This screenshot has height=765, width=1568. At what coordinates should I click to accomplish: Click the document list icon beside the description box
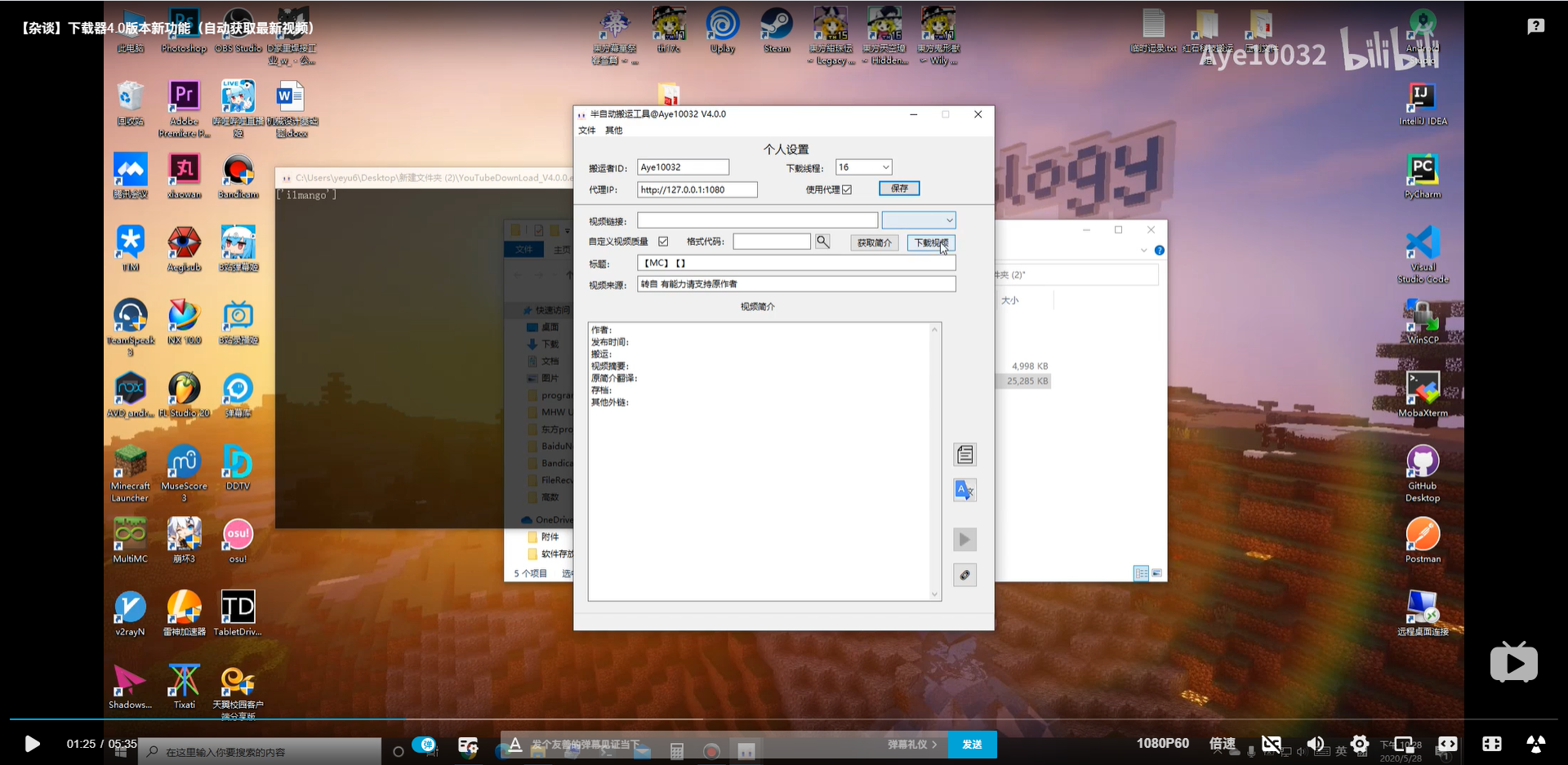click(x=964, y=455)
